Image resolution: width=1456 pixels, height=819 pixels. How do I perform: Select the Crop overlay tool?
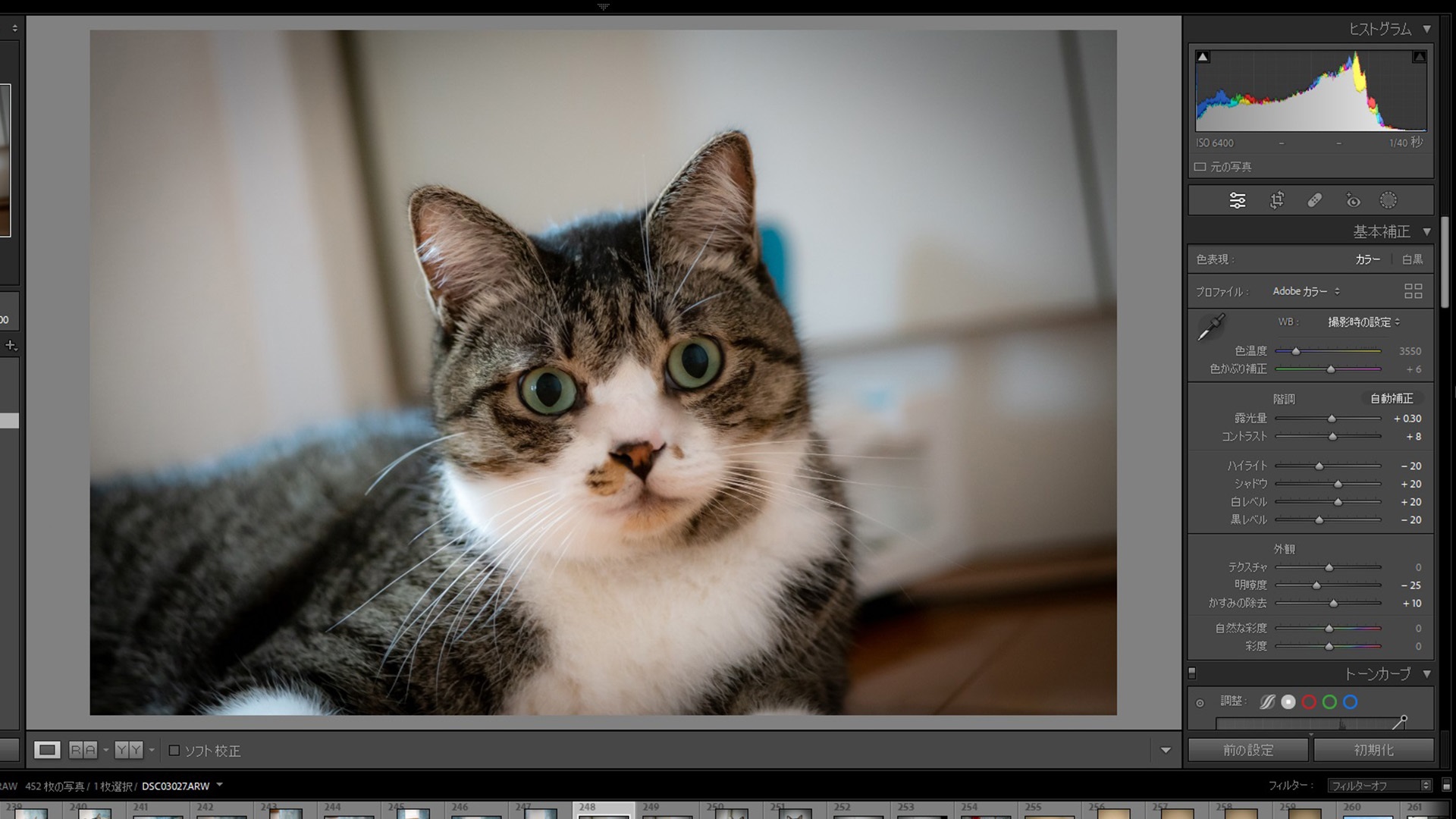pos(1277,200)
